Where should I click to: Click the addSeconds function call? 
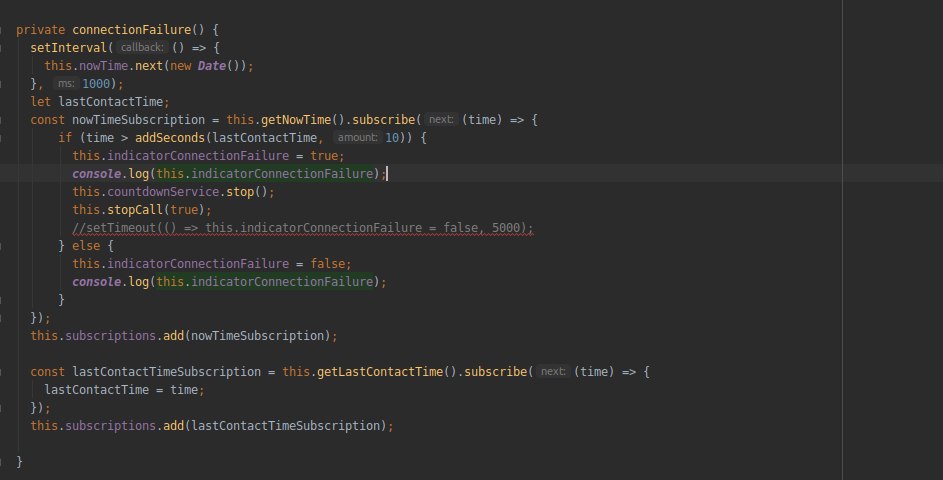click(170, 138)
